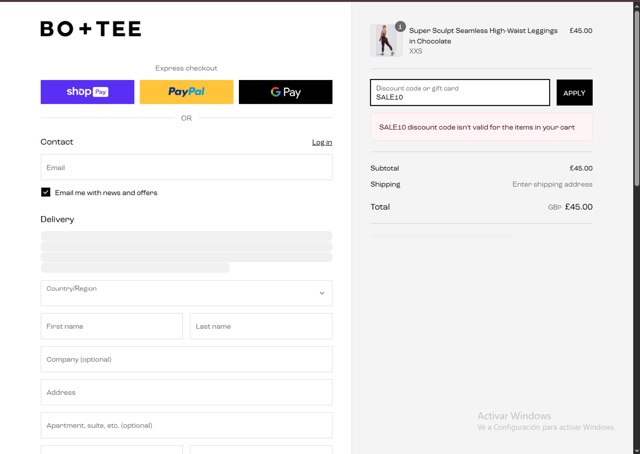Click the Subtotal label
The width and height of the screenshot is (640, 454).
click(x=385, y=168)
